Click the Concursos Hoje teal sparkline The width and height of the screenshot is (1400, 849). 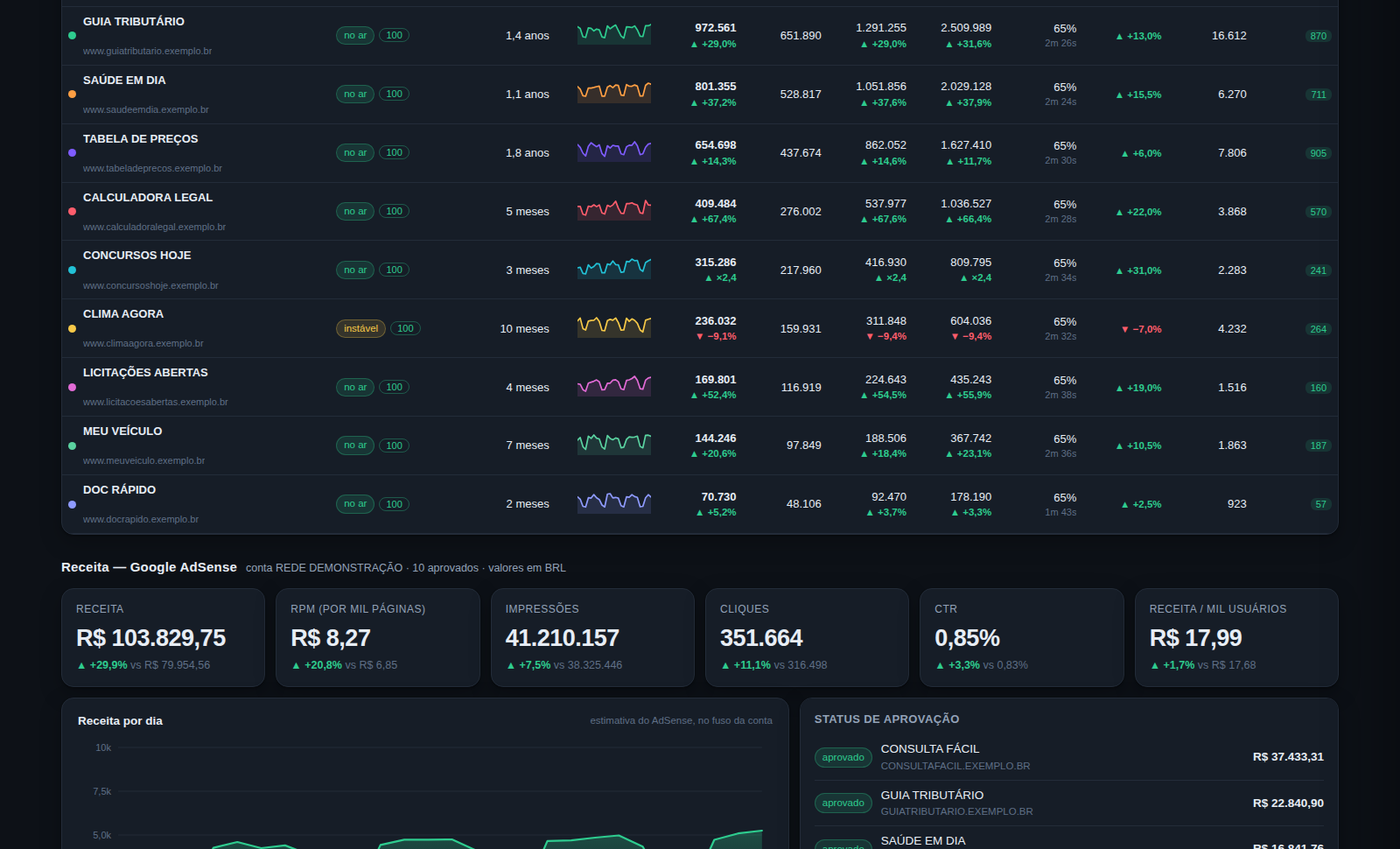[614, 269]
